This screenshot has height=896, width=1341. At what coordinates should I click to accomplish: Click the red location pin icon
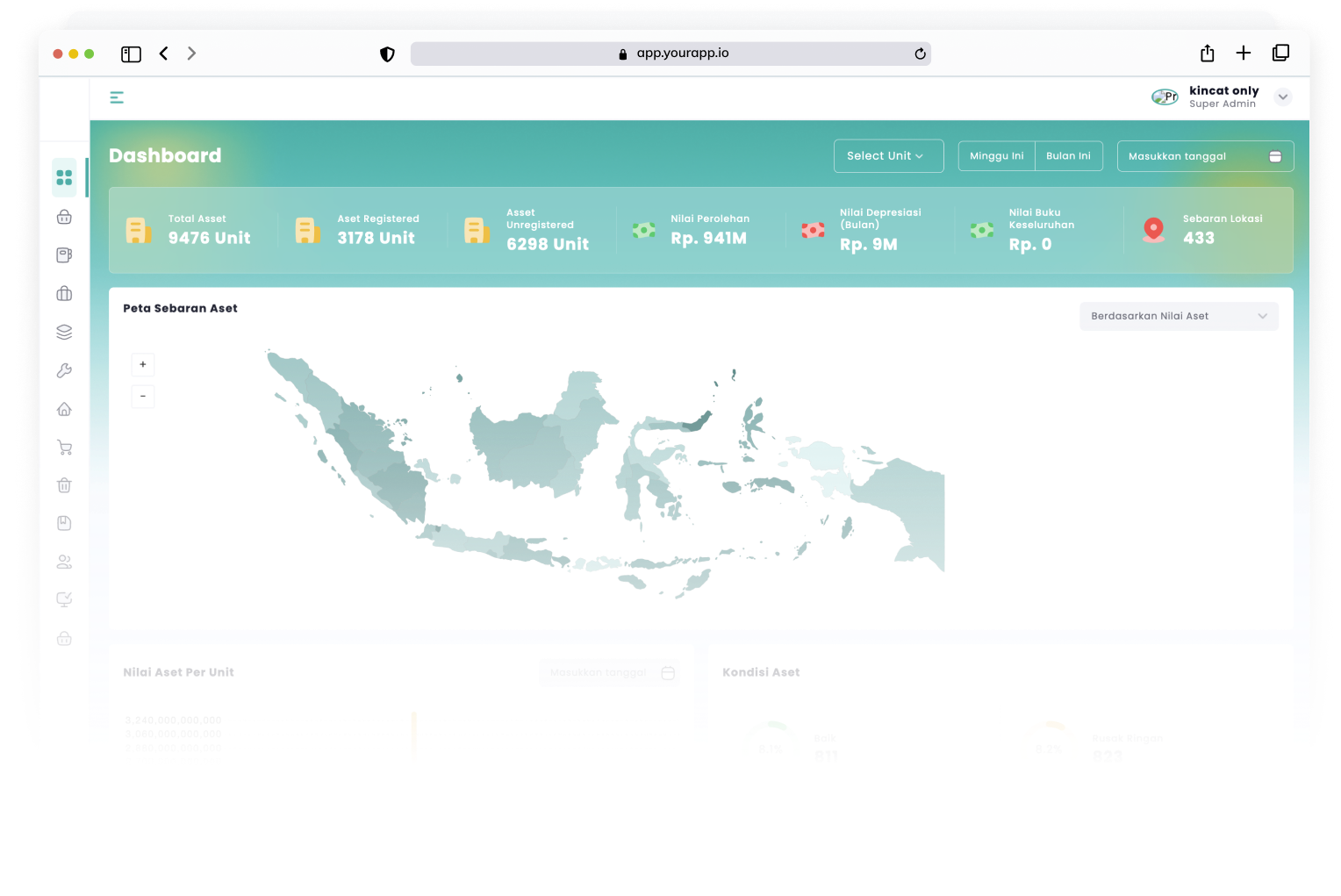[x=1153, y=230]
